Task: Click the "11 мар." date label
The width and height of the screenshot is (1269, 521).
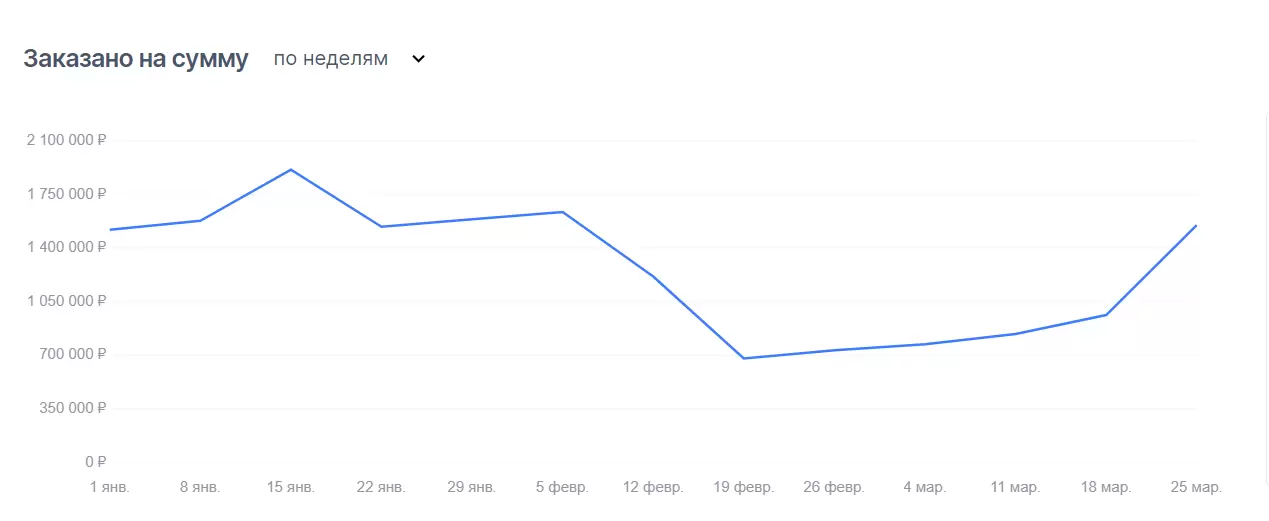Action: tap(1015, 487)
